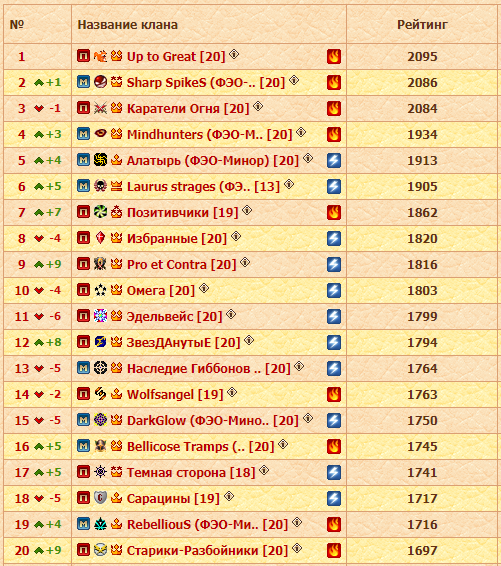
Task: Open DarkGlow clan page
Action: coord(213,421)
